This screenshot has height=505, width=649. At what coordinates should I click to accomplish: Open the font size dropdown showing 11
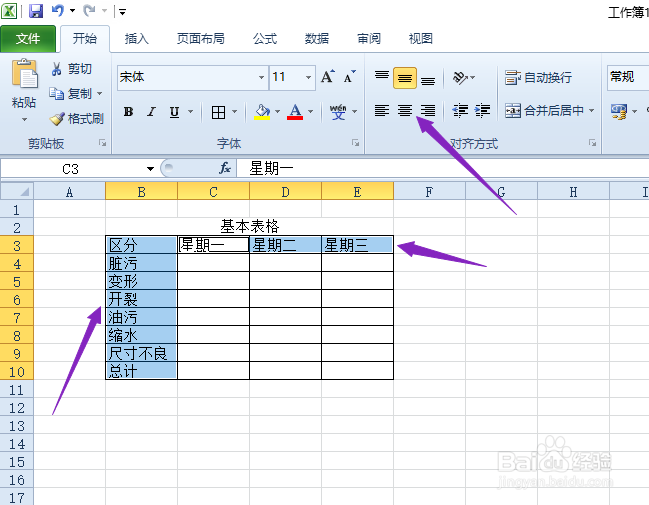[x=308, y=77]
